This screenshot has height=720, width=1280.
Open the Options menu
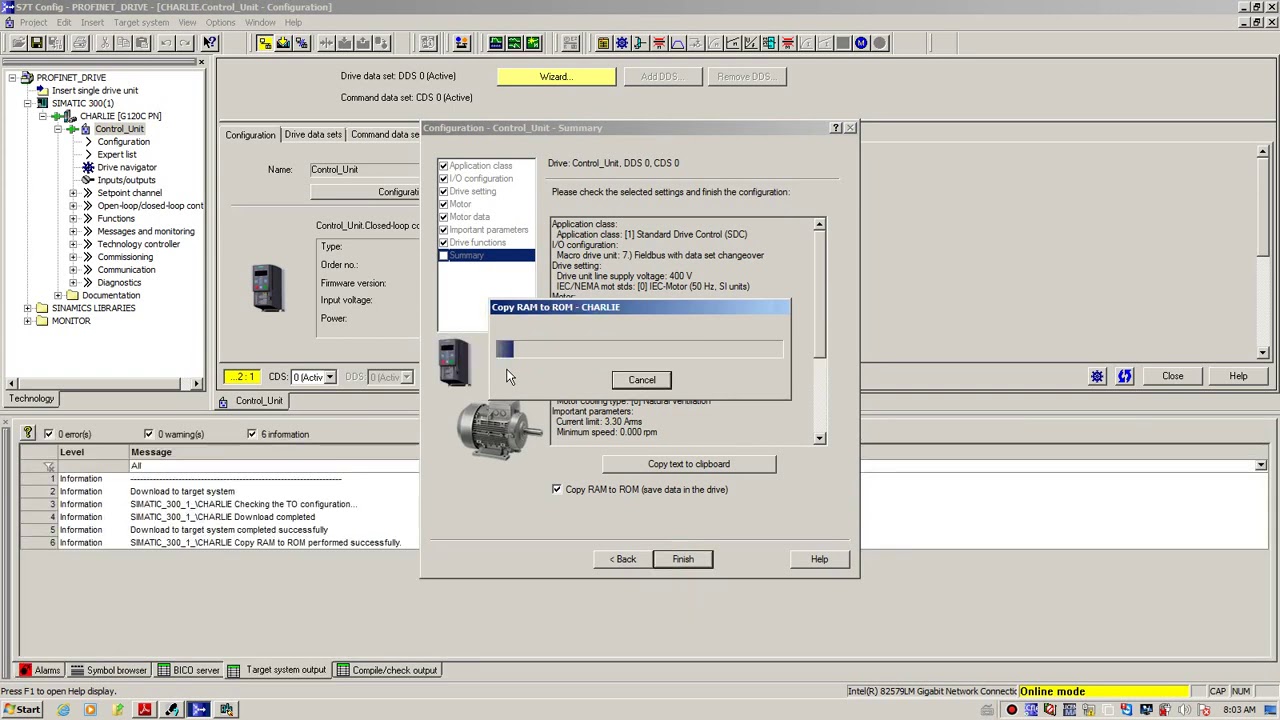point(220,22)
